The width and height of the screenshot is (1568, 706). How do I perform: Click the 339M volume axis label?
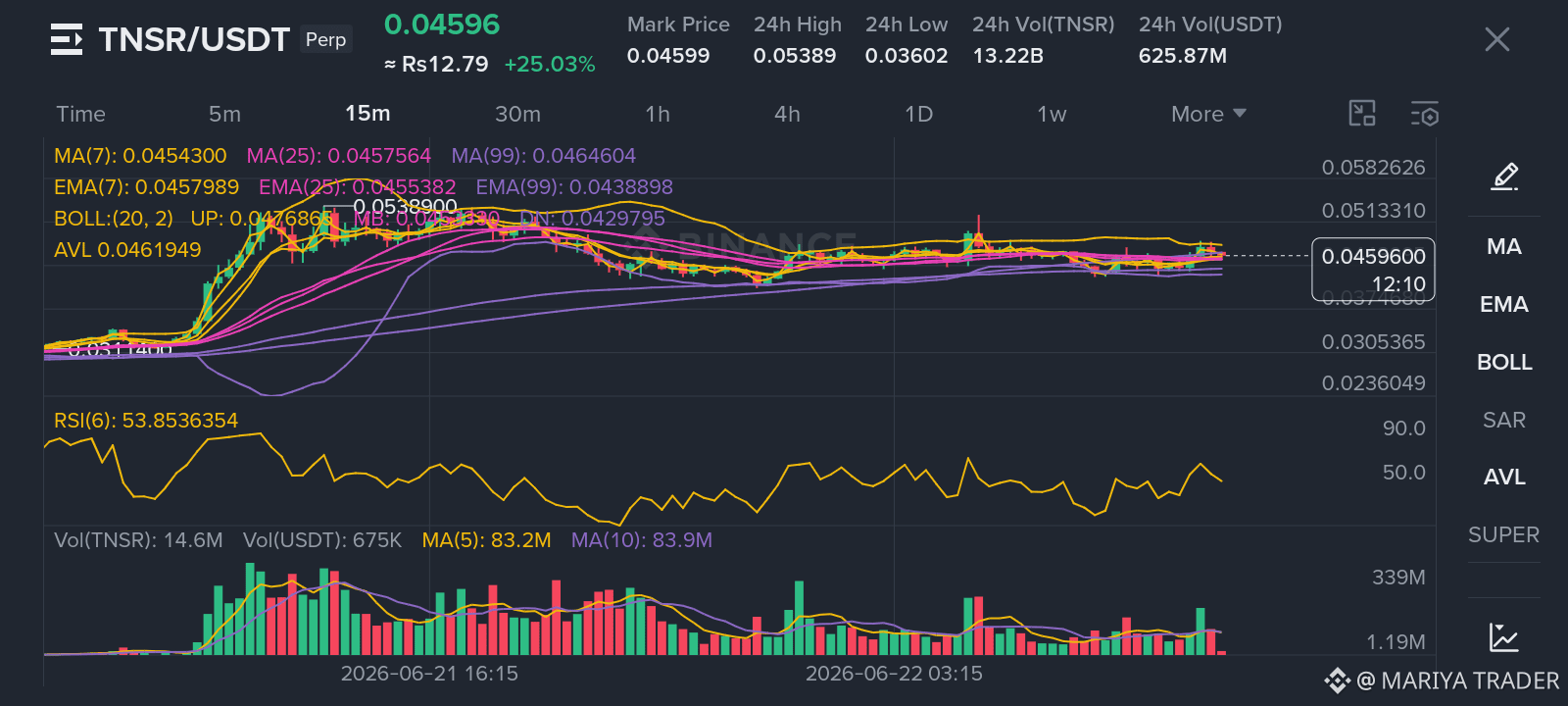click(x=1398, y=578)
